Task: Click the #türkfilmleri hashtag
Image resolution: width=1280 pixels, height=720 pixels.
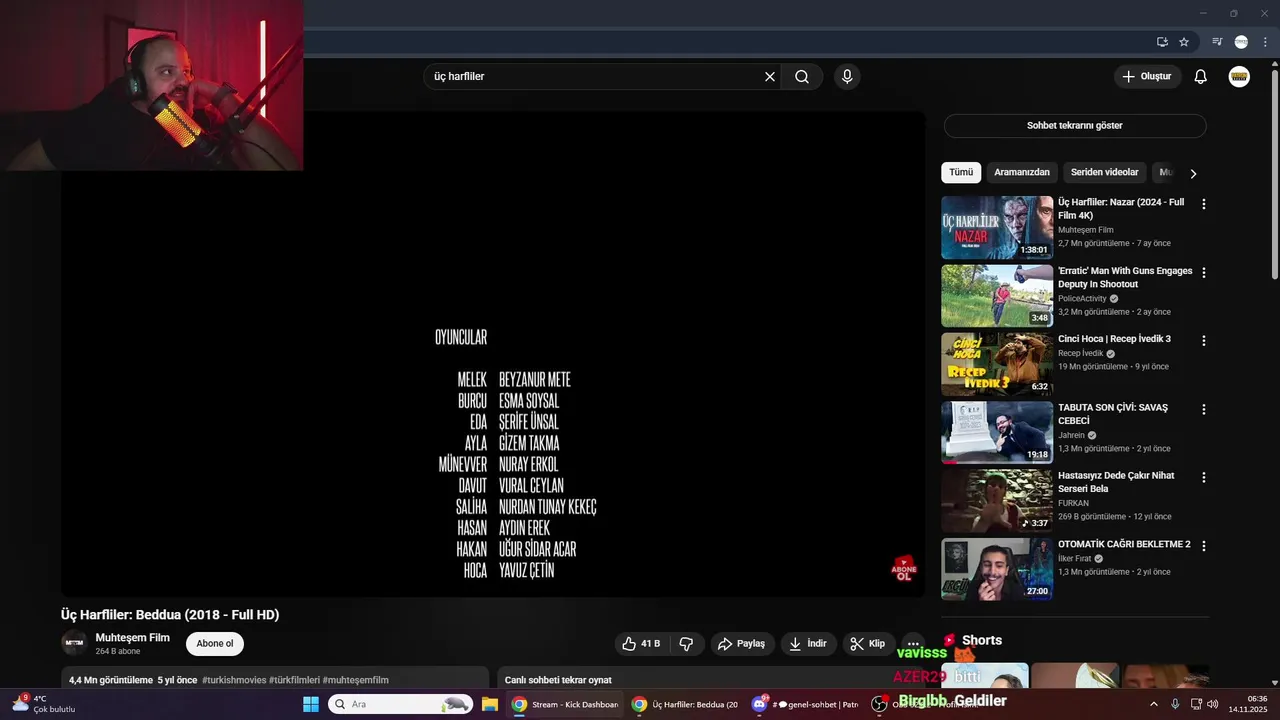Action: click(x=294, y=680)
